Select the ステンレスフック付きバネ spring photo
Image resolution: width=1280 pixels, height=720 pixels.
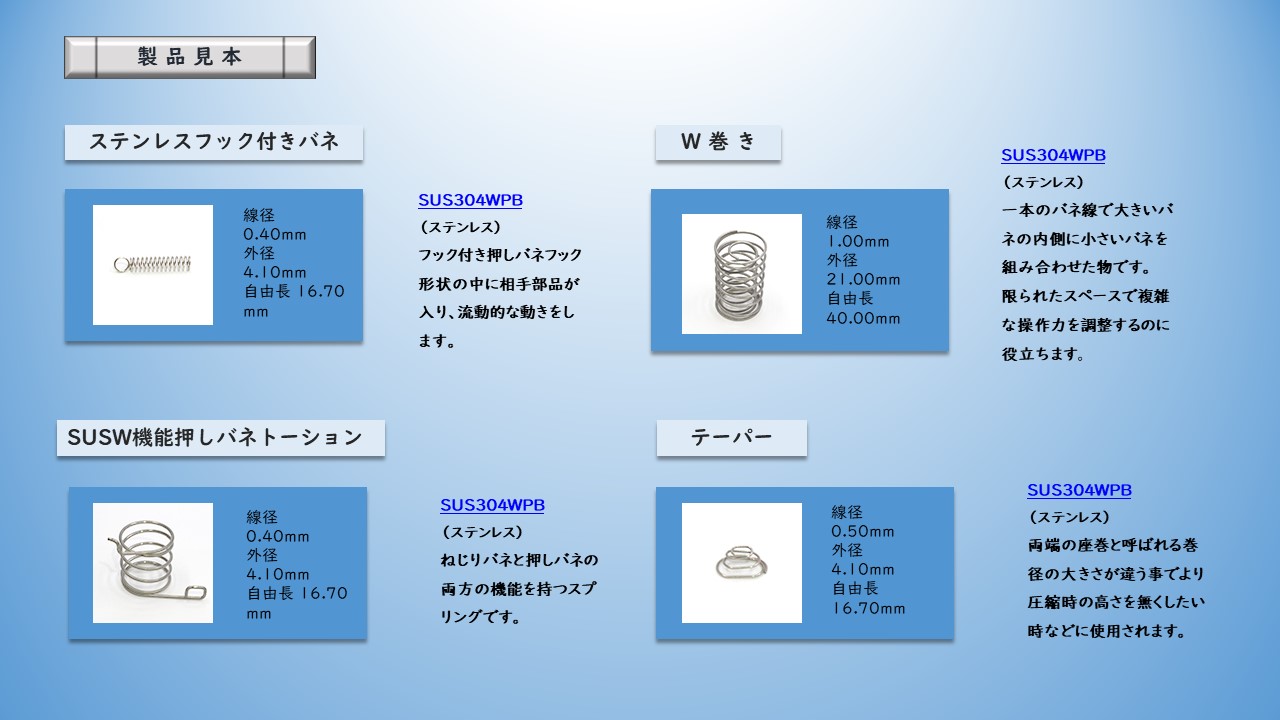[153, 265]
